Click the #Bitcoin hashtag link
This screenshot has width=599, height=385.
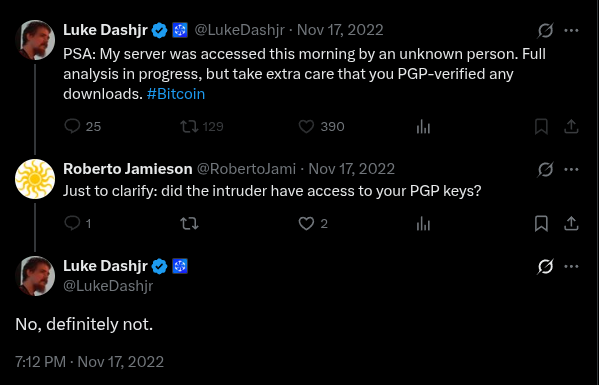point(176,94)
